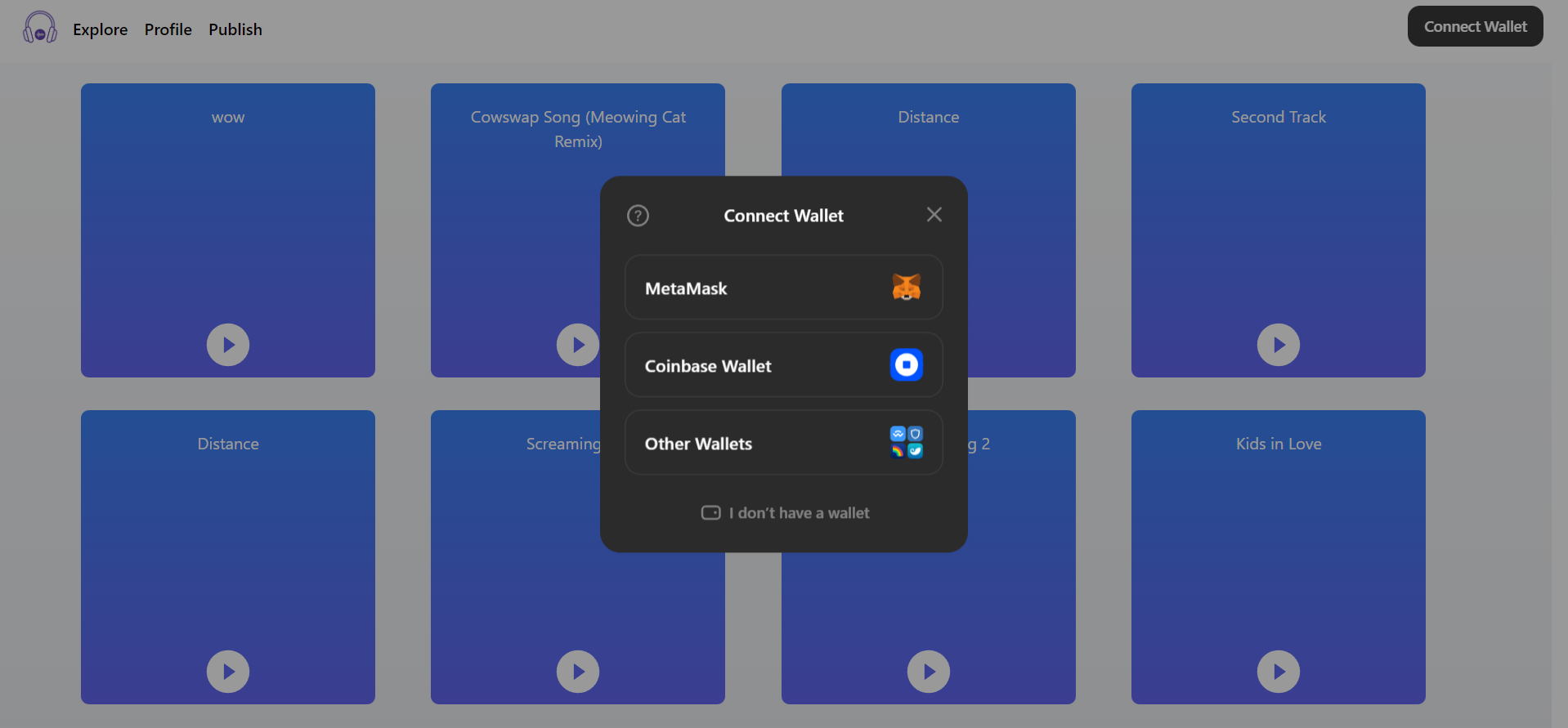Play the Kids in Love track
The height and width of the screenshot is (728, 1568).
click(x=1278, y=672)
